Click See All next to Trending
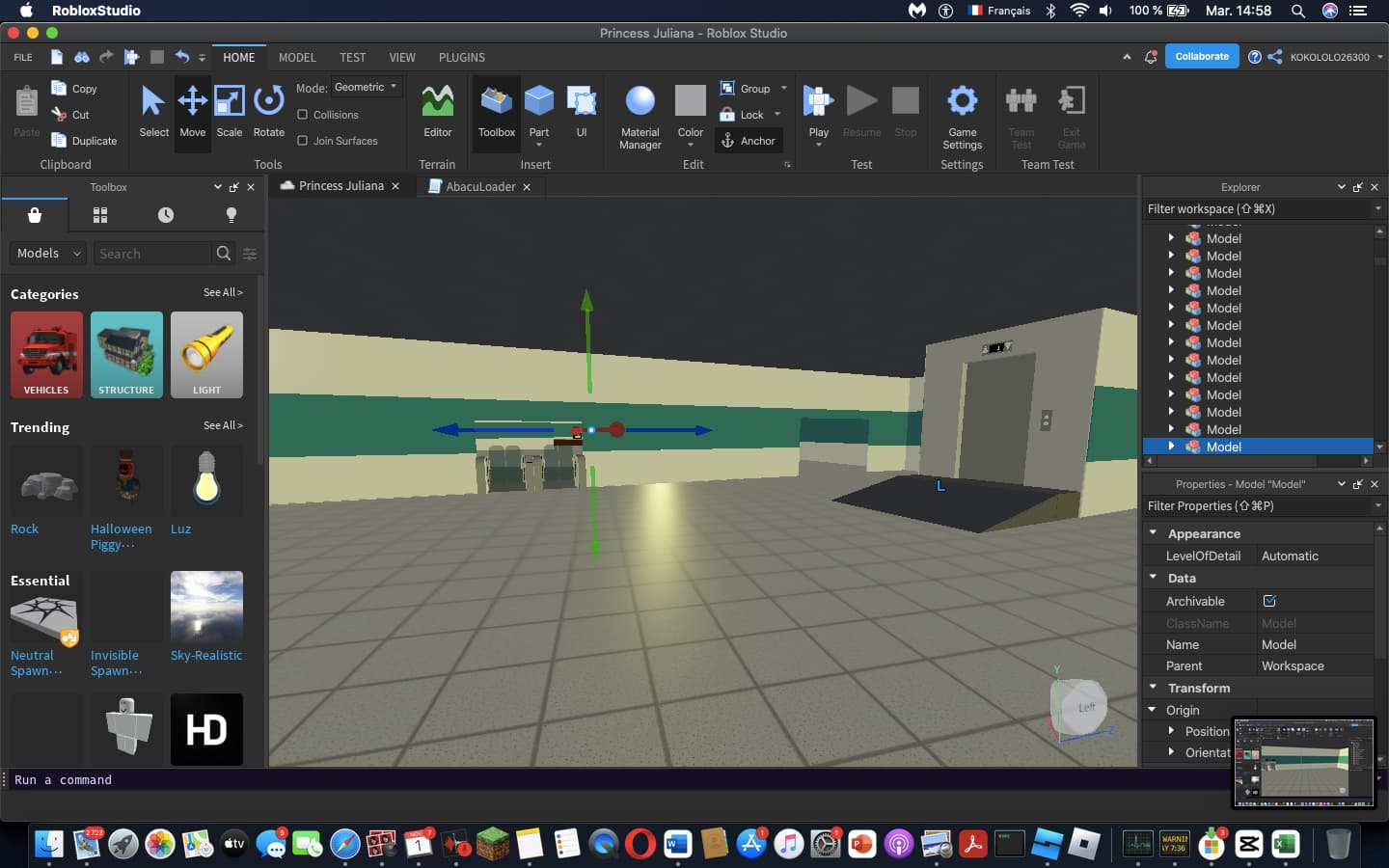Viewport: 1389px width, 868px height. pyautogui.click(x=223, y=425)
